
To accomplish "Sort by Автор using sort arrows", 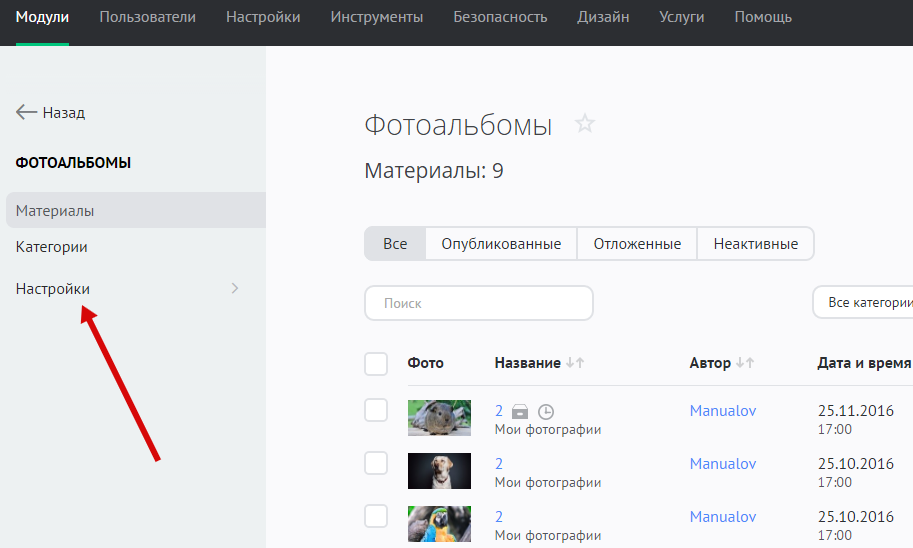I will 745,363.
